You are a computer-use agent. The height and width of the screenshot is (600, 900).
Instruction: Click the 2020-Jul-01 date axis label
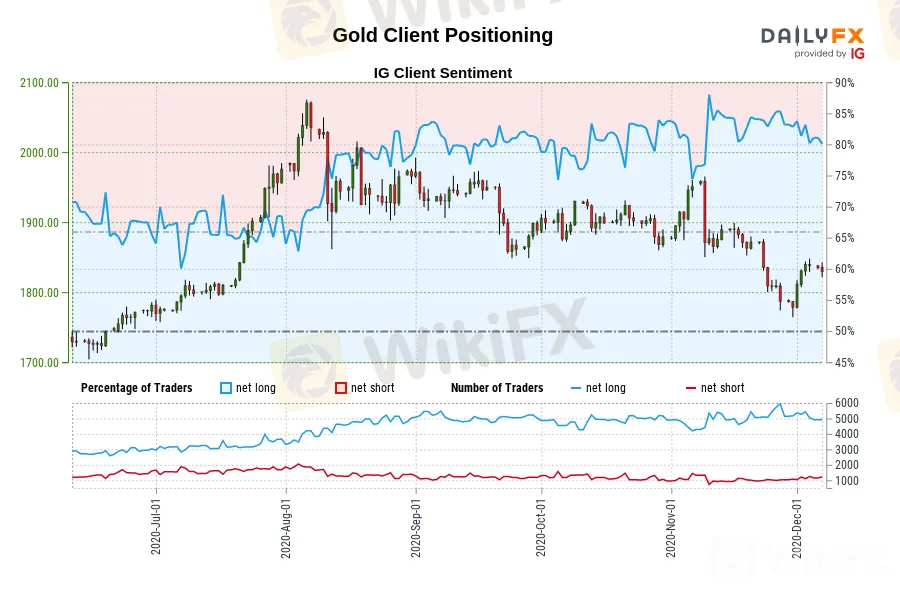tap(158, 527)
